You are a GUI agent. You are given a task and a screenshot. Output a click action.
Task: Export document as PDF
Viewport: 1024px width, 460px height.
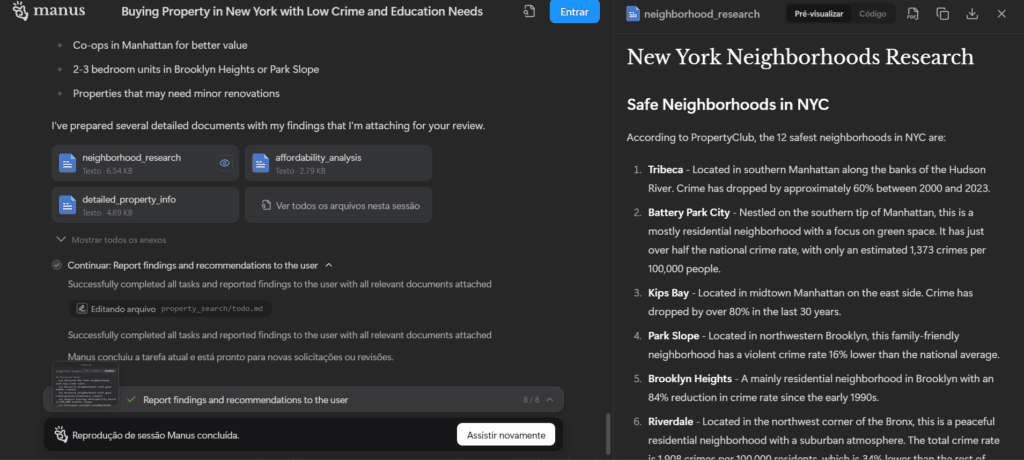(x=912, y=14)
